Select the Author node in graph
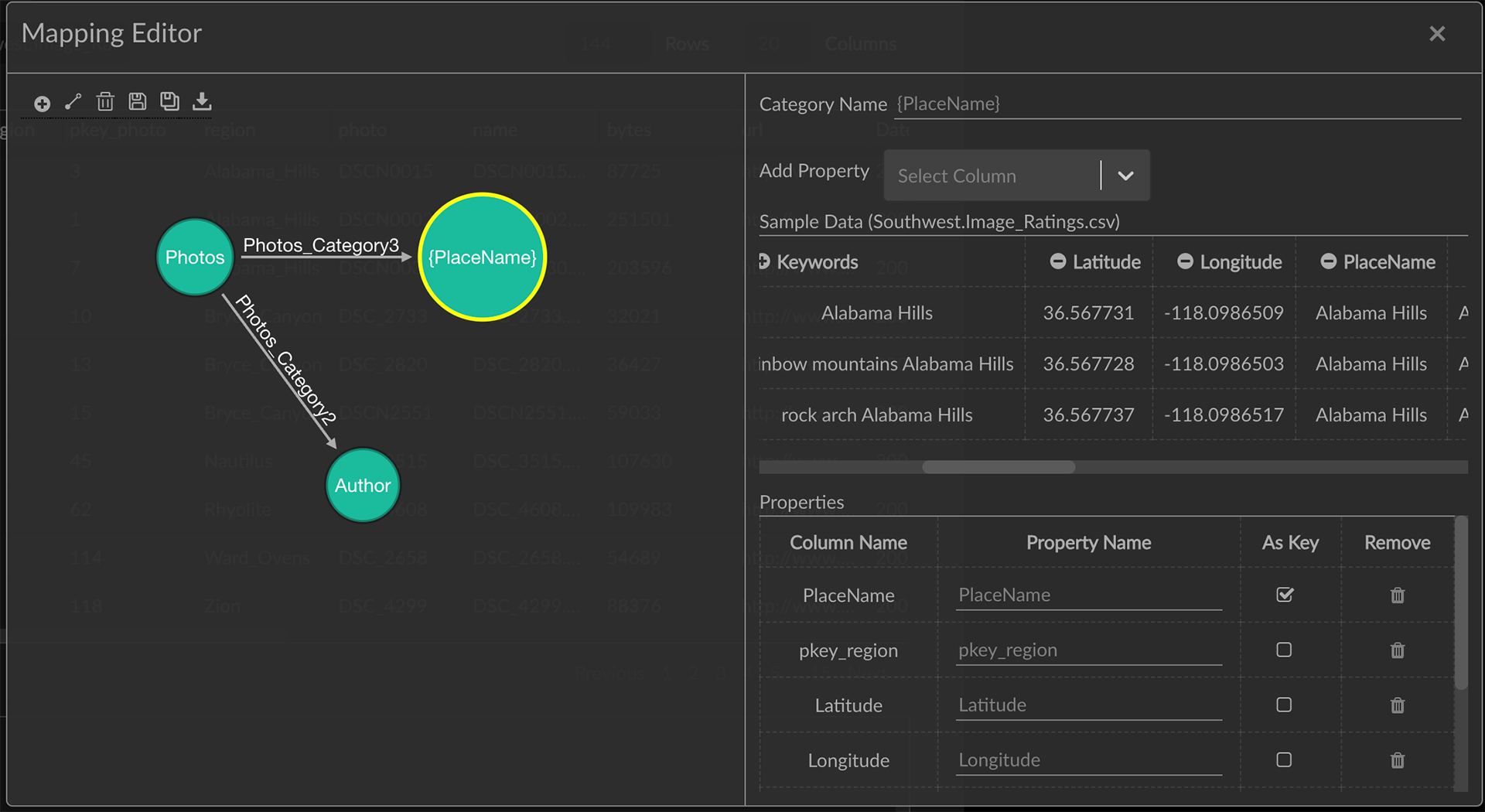The image size is (1485, 812). tap(363, 486)
